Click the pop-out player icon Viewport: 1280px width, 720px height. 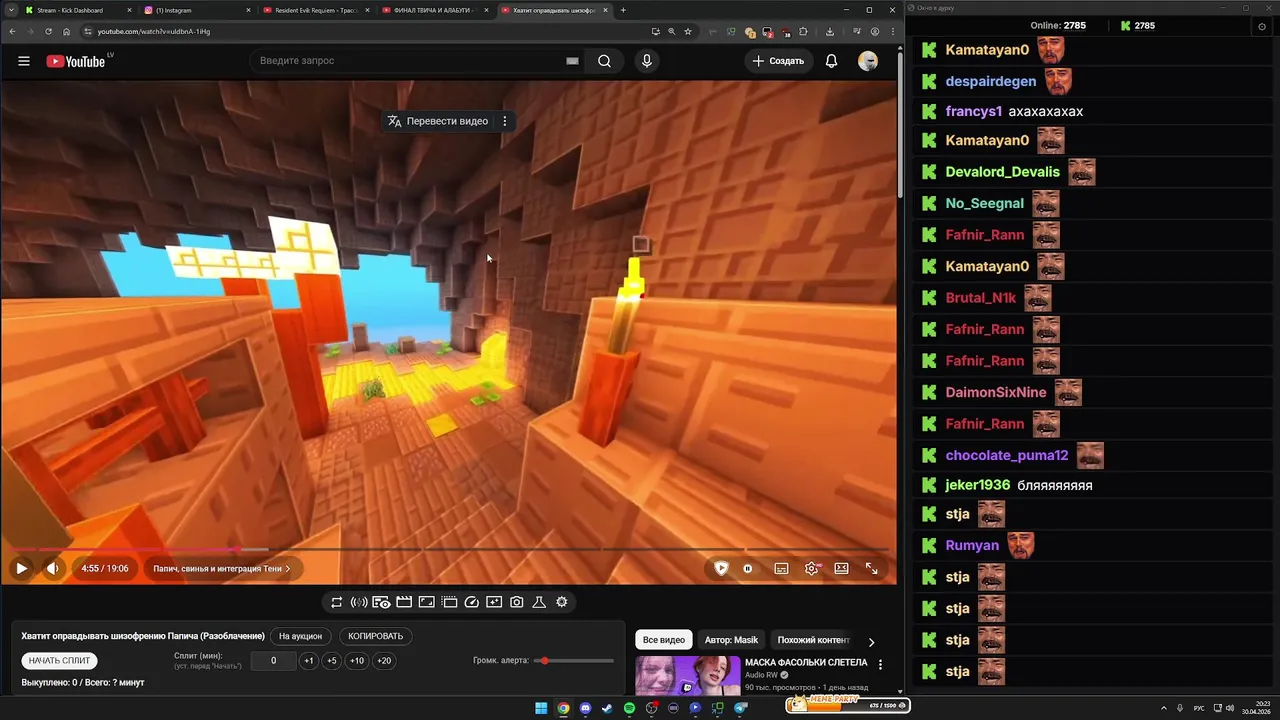(x=449, y=602)
